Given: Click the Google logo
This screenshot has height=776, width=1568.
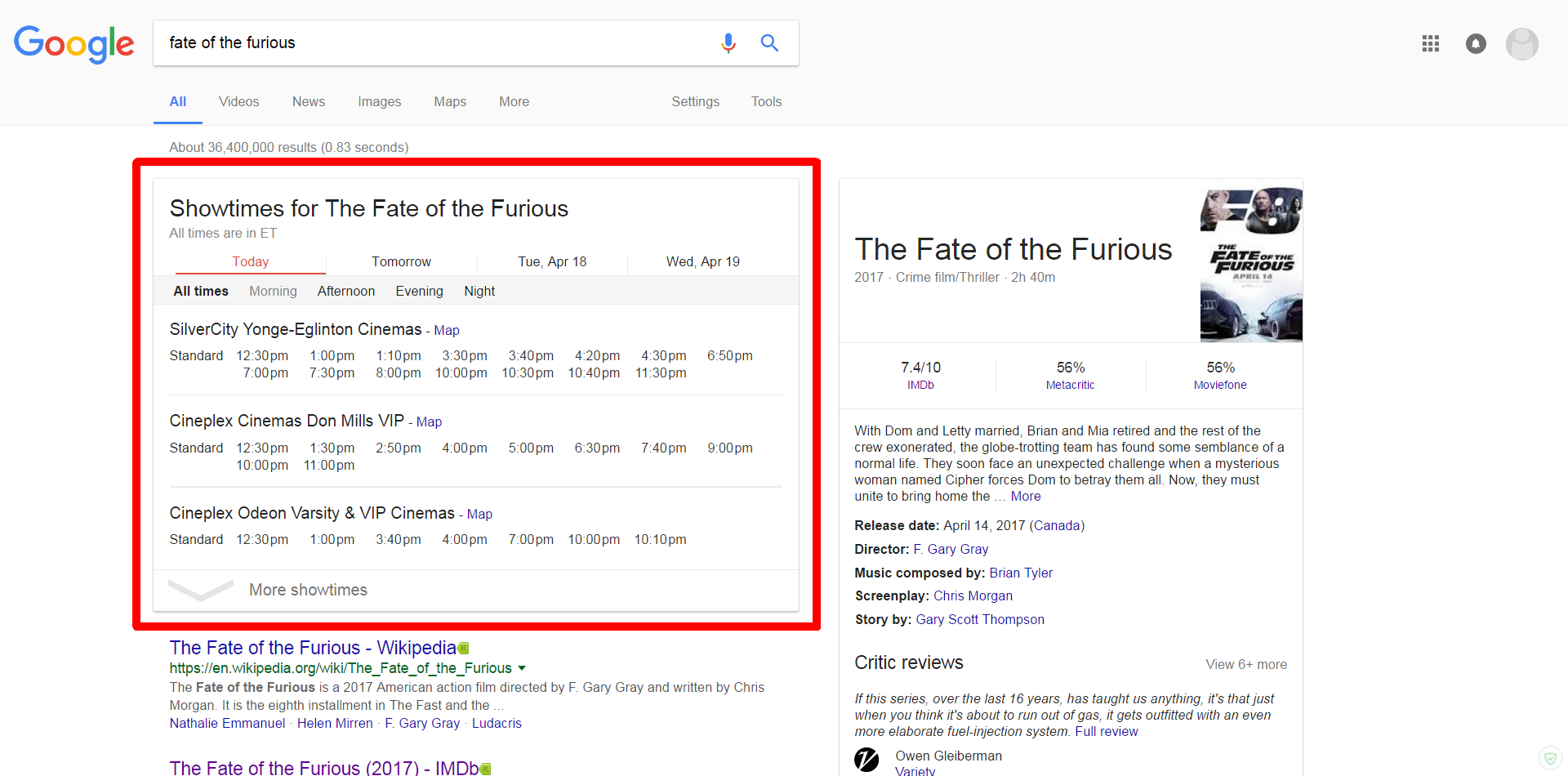Looking at the screenshot, I should pyautogui.click(x=74, y=43).
